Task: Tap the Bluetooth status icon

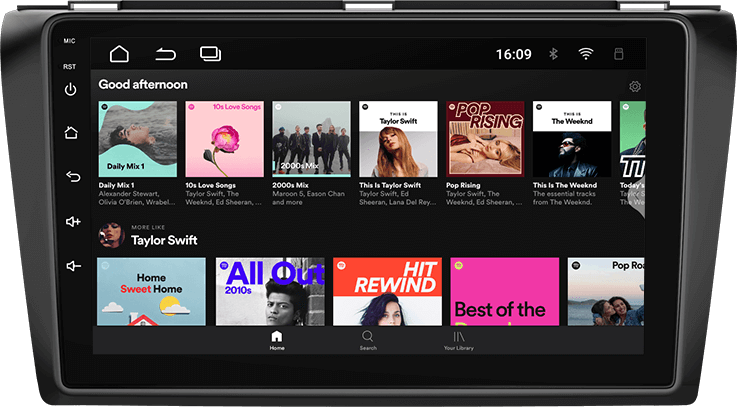Action: [553, 54]
